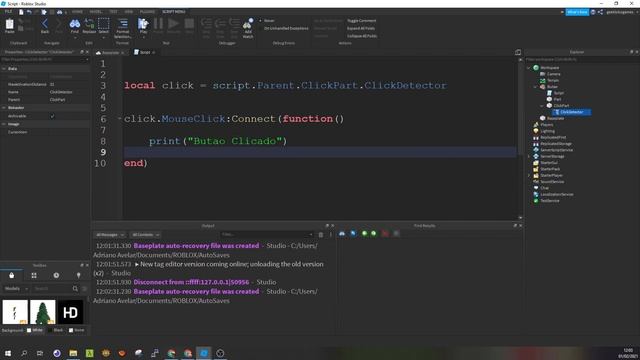Screen dimensions: 640x360
Task: Toggle the Archivable checkbox
Action: [x=52, y=116]
